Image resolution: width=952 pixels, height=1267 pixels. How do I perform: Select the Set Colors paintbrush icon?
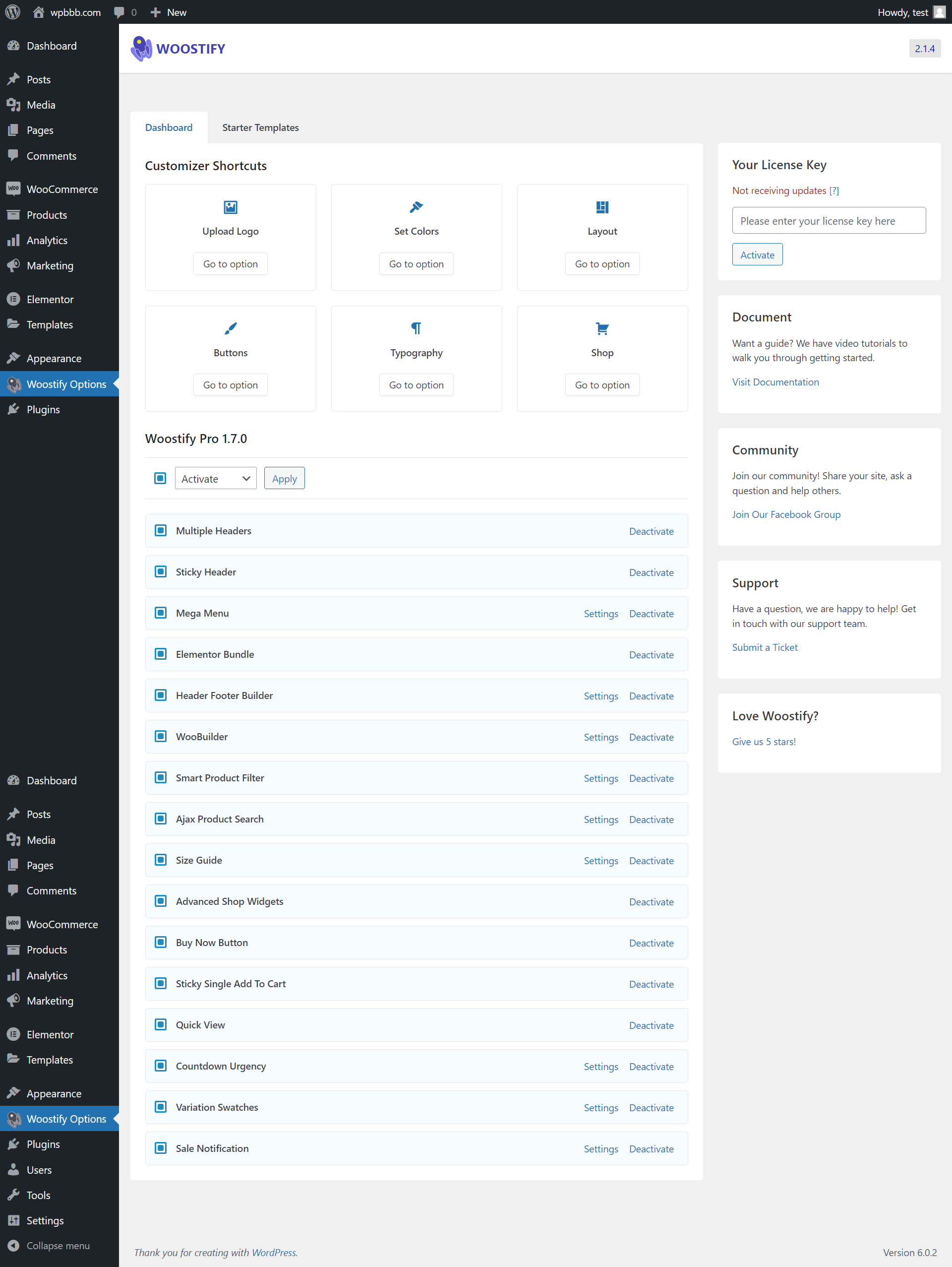416,207
